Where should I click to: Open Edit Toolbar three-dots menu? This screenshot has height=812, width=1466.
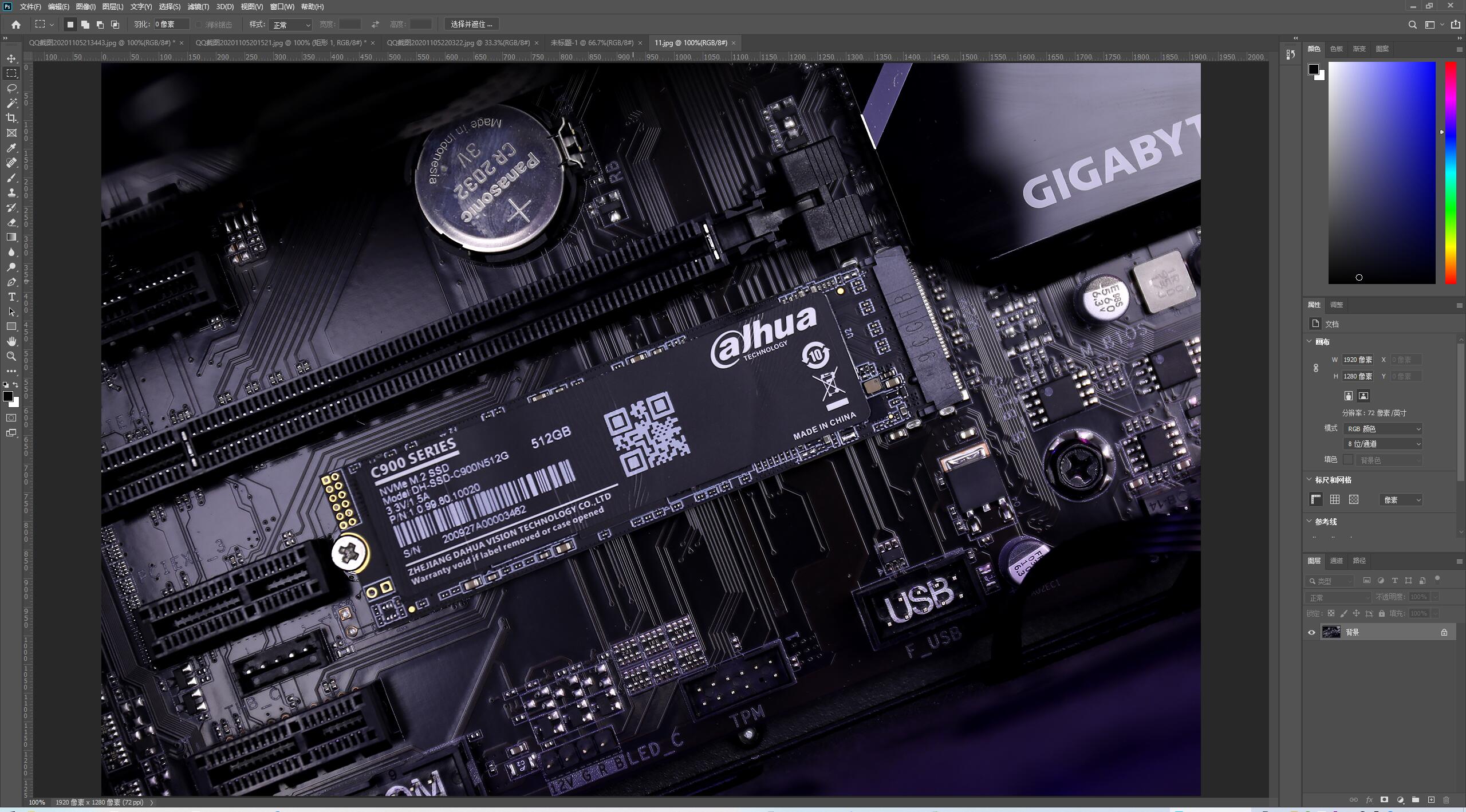11,371
